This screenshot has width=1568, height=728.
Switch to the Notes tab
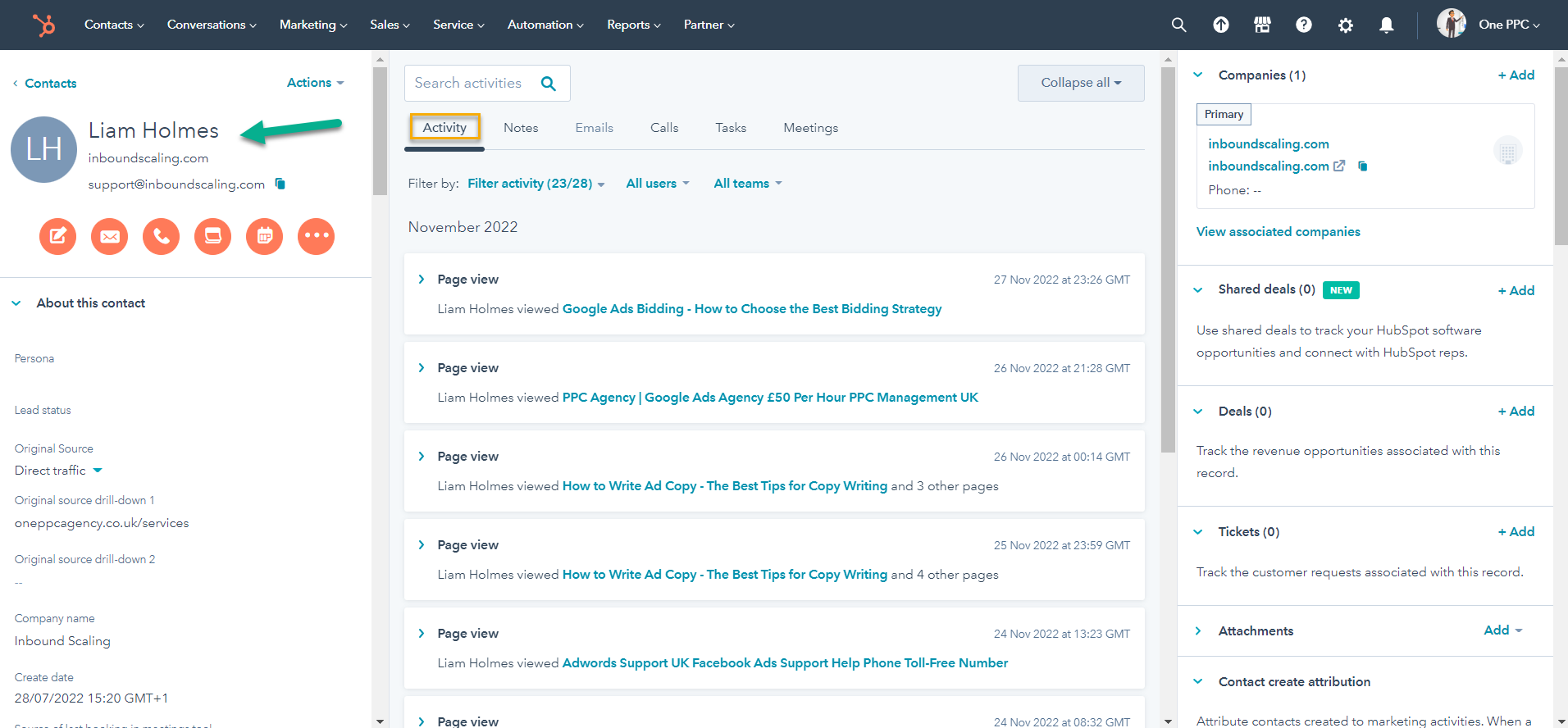[521, 128]
